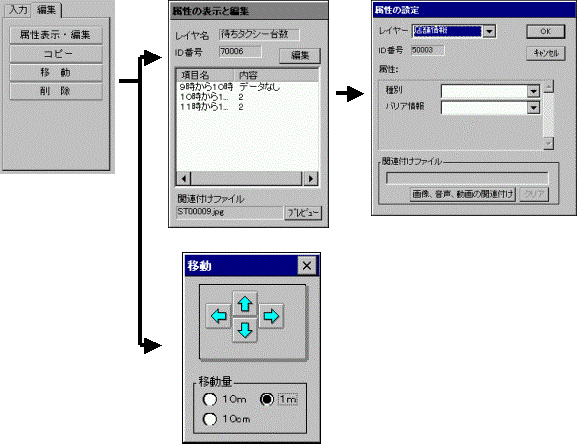Click the プレビュー button
This screenshot has height=444, width=577.
pos(303,213)
